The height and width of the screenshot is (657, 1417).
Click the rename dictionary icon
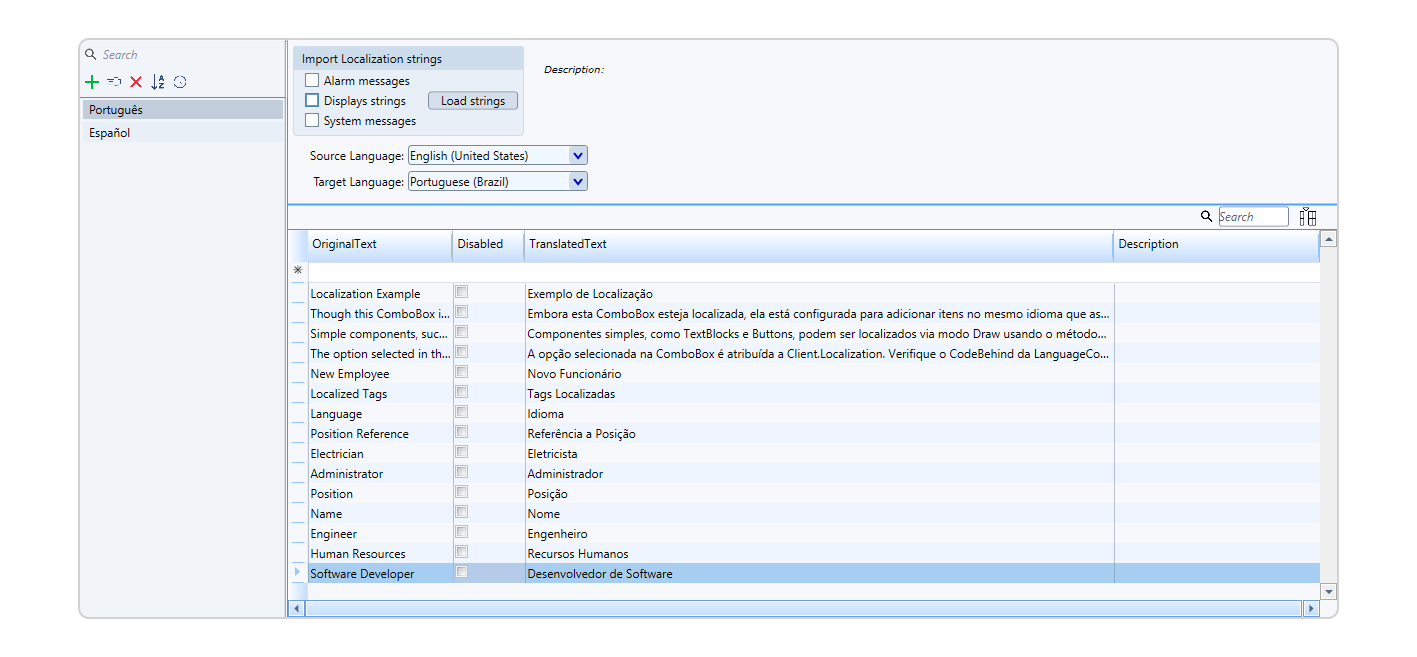(x=114, y=82)
